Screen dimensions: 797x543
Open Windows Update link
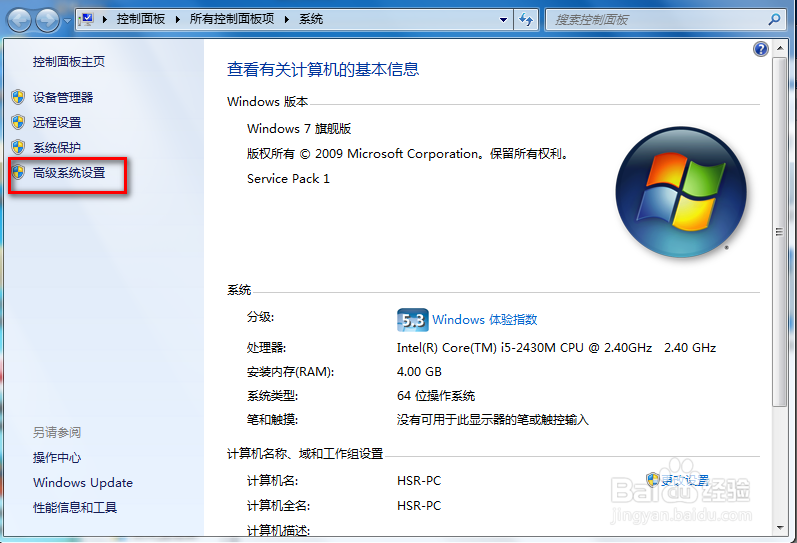[x=83, y=482]
